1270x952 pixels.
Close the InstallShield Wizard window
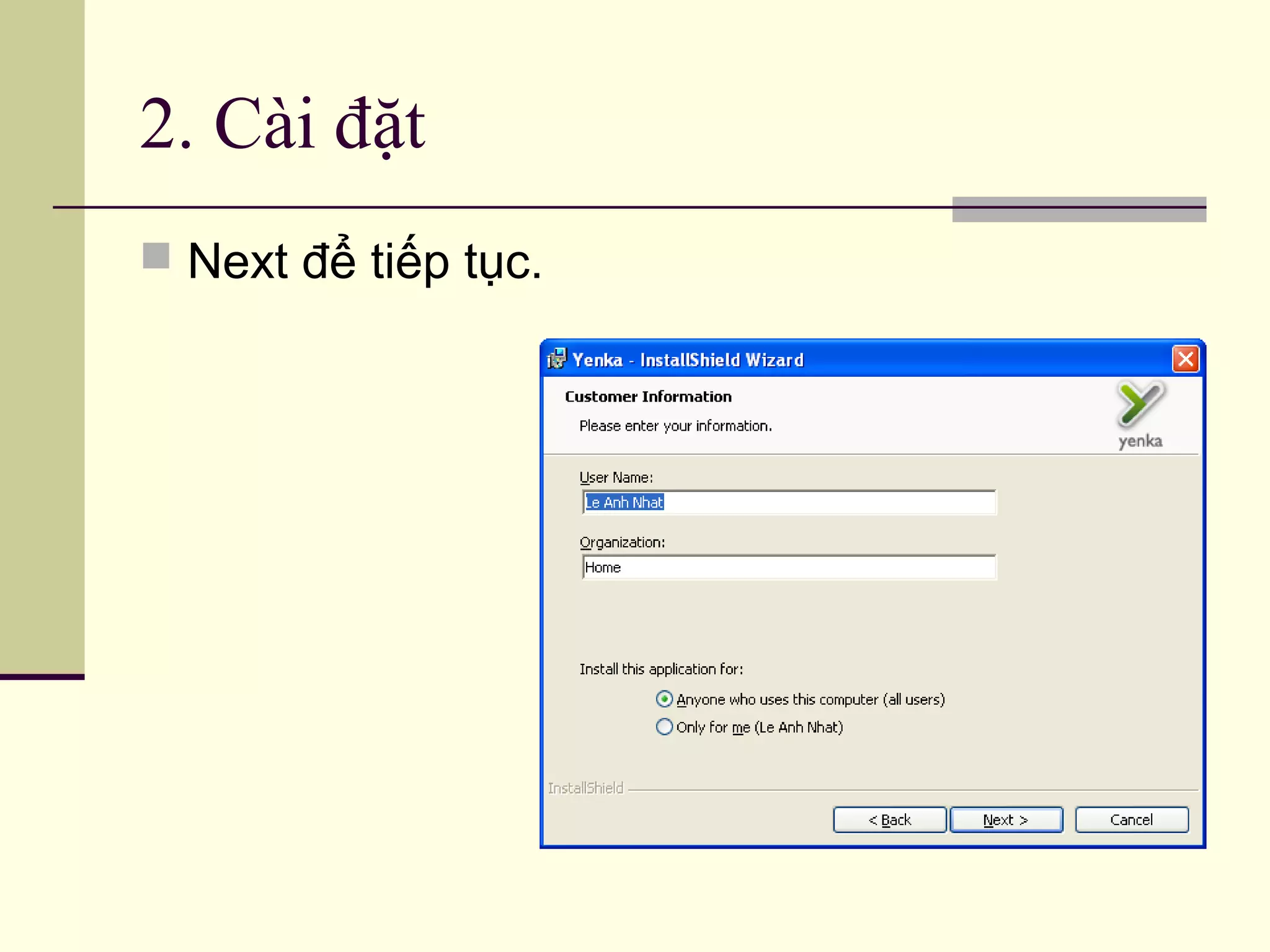point(1185,359)
